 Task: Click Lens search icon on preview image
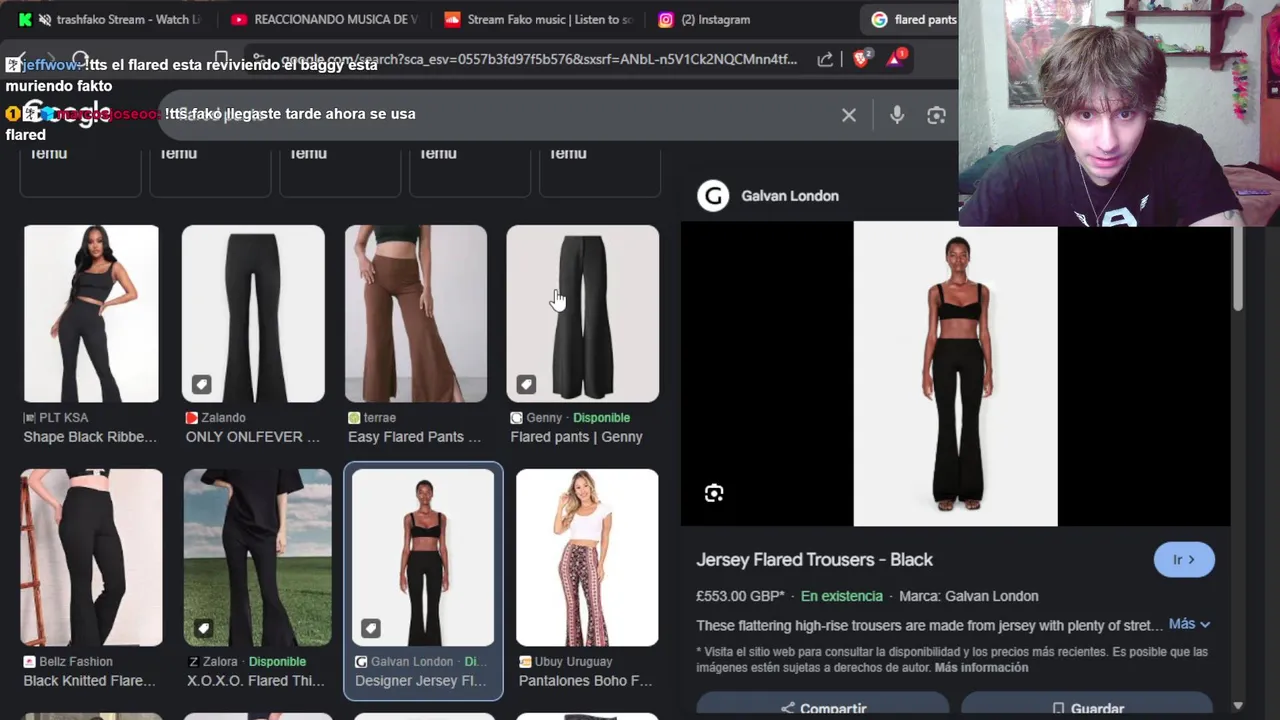714,493
